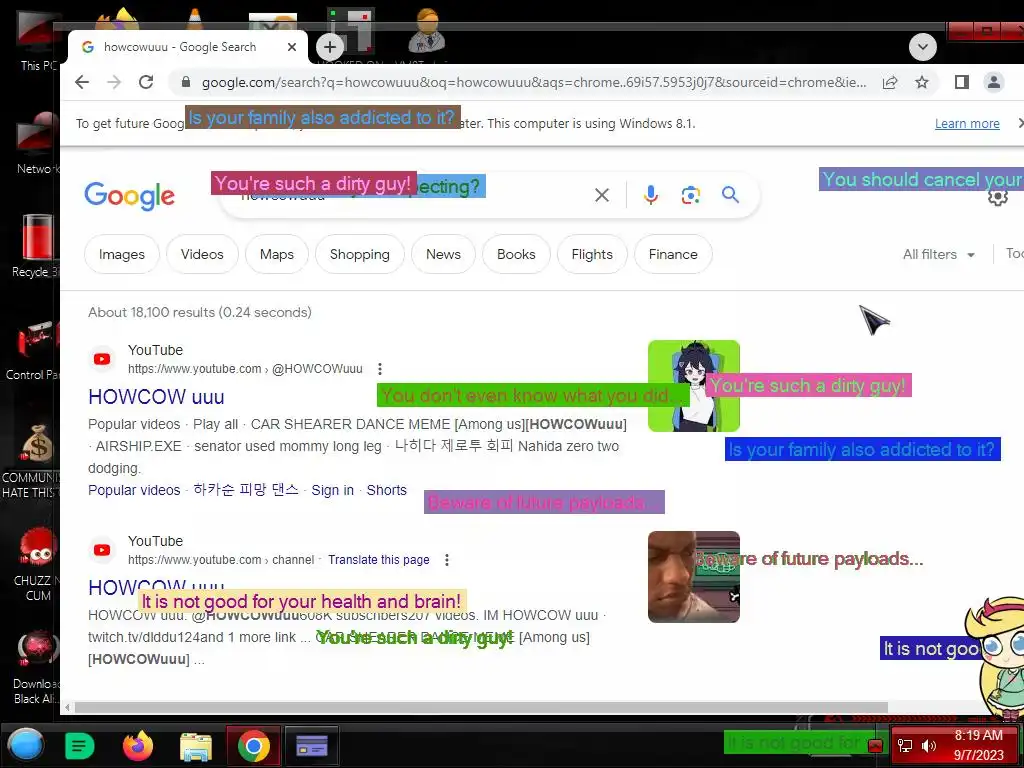Click the anime girl result thumbnail
1024x768 pixels.
pyautogui.click(x=694, y=386)
